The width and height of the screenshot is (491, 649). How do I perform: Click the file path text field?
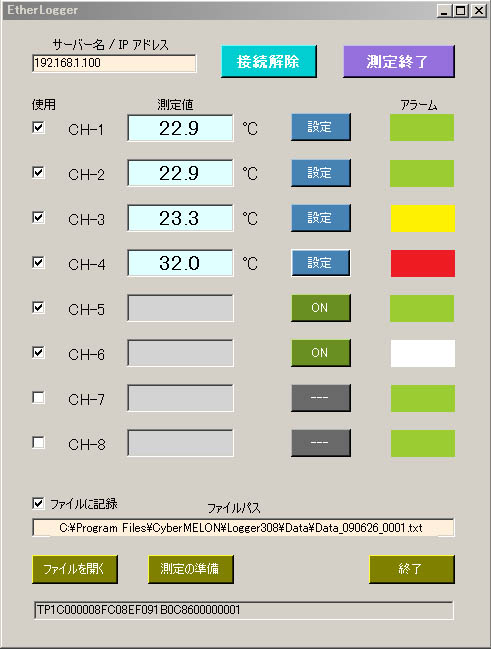click(243, 528)
